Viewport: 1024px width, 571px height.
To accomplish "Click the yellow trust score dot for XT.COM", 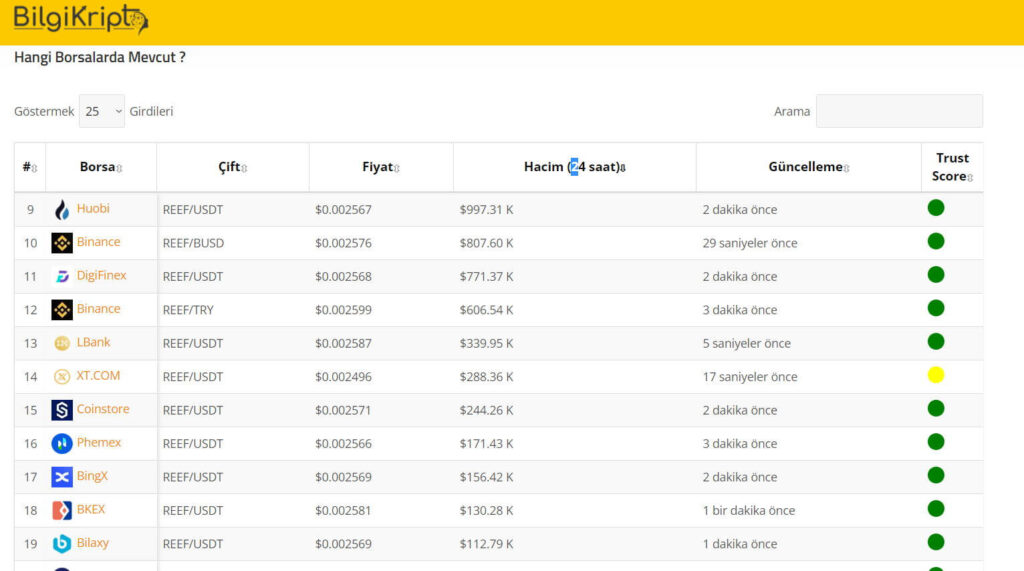I will pyautogui.click(x=936, y=375).
